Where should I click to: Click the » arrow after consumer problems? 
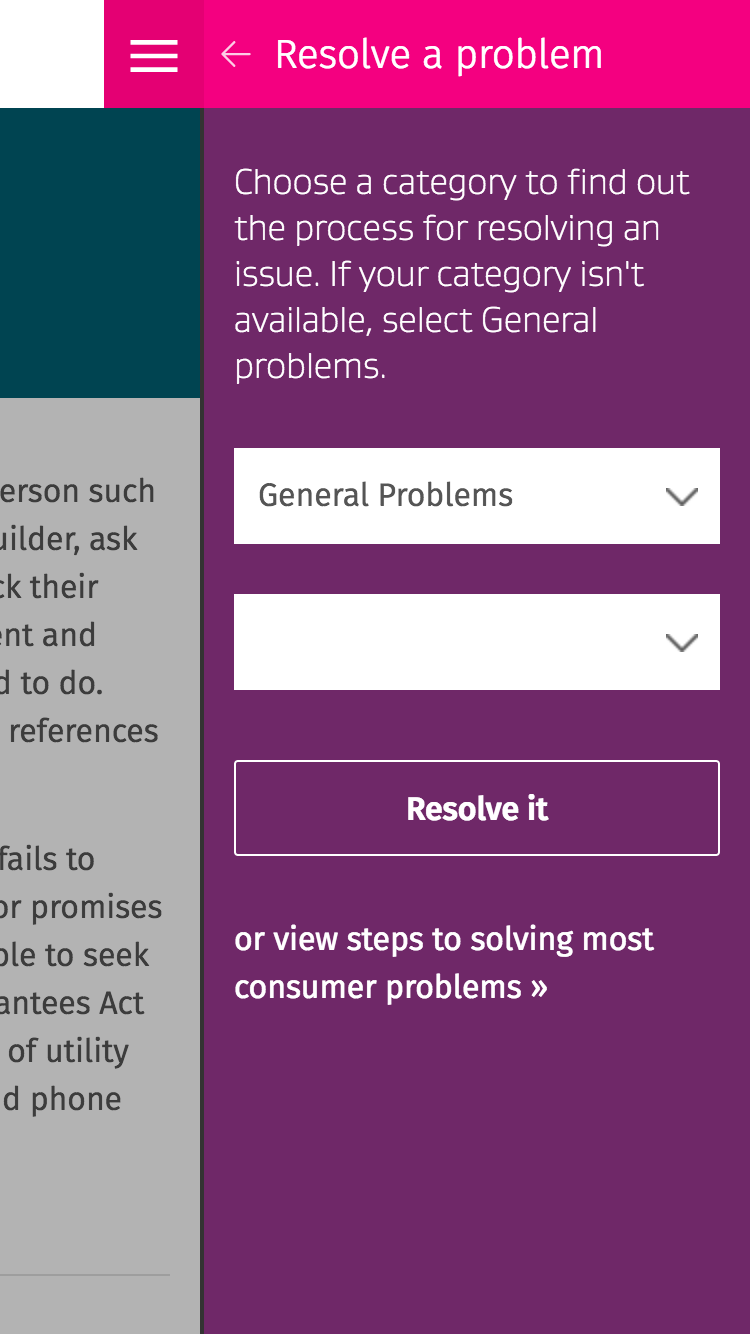coord(539,988)
